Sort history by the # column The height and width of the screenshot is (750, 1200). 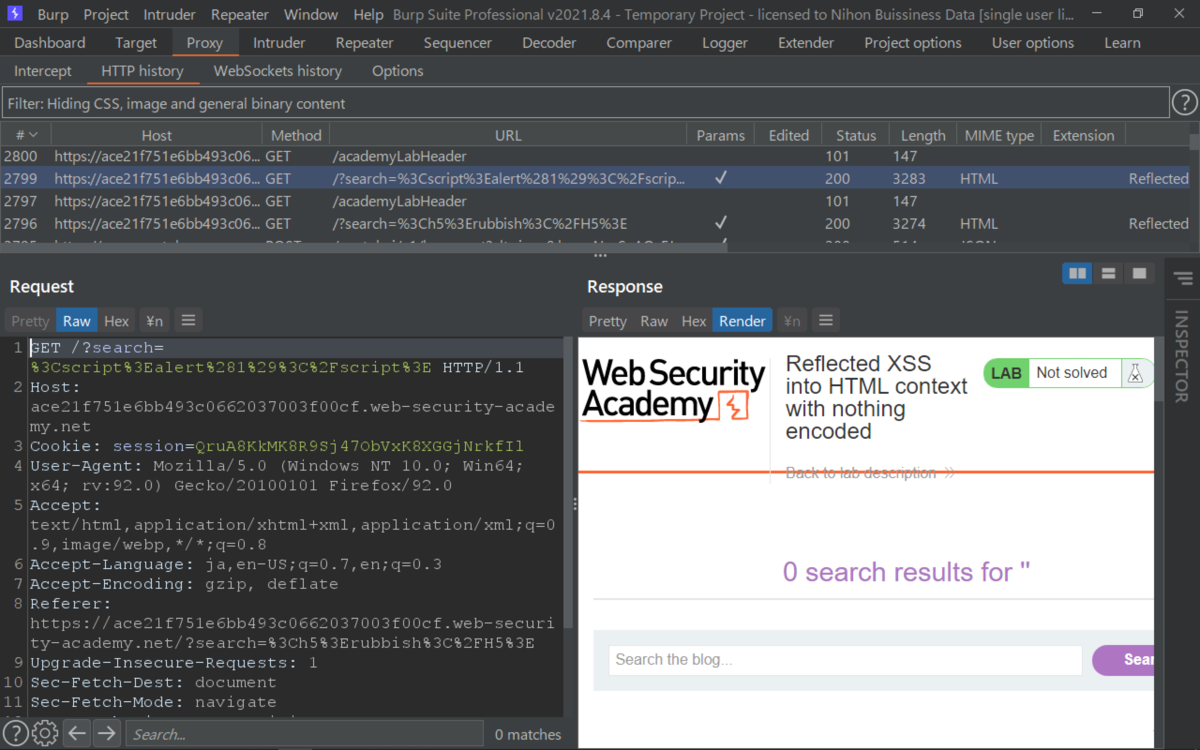(x=26, y=135)
